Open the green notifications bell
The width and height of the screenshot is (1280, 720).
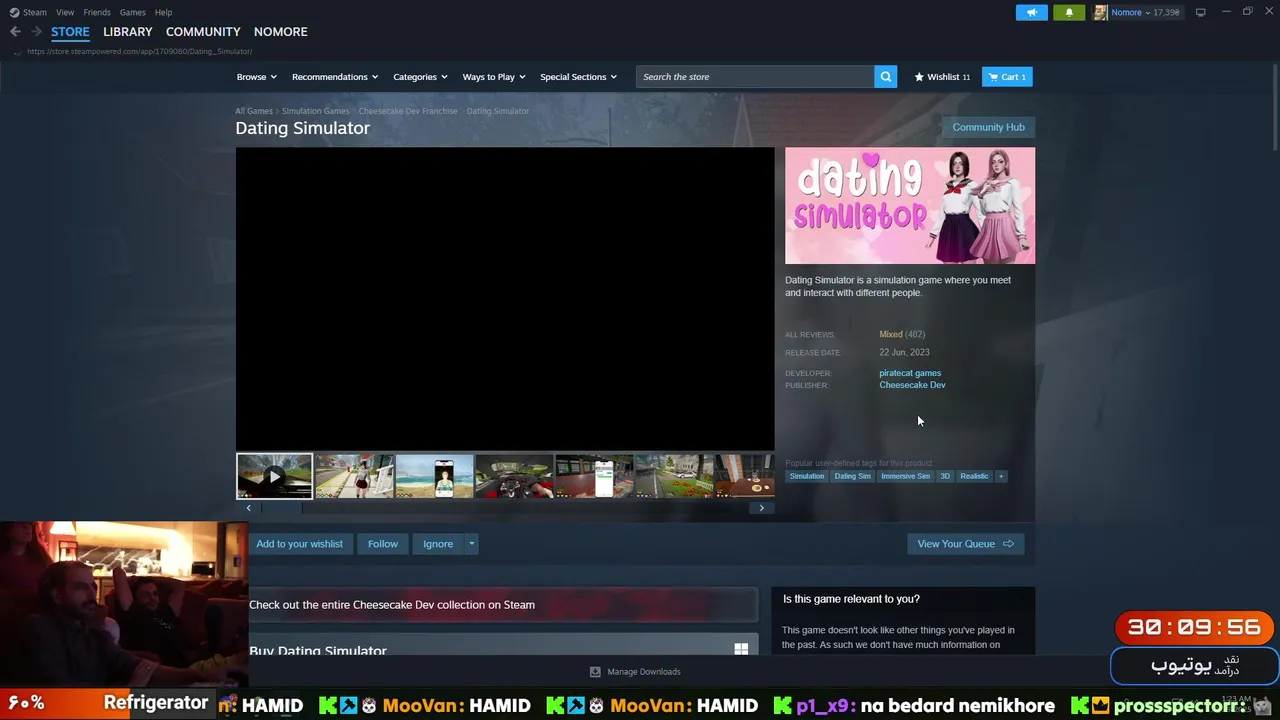pyautogui.click(x=1069, y=12)
